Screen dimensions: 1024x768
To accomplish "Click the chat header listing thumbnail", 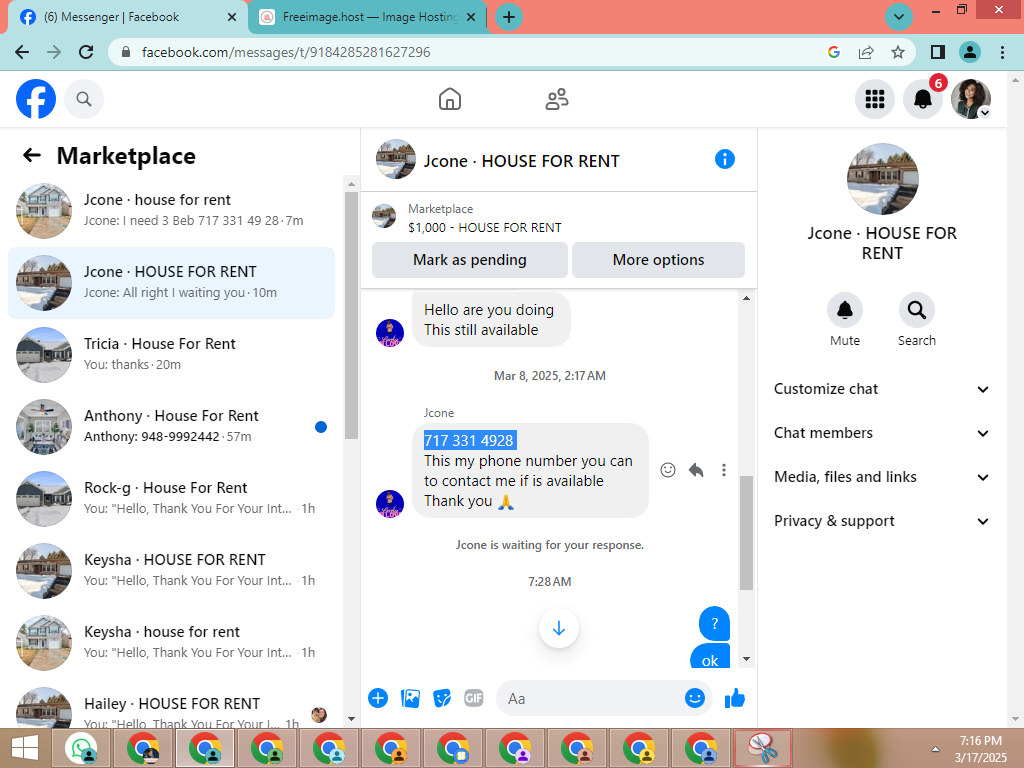I will coord(396,159).
